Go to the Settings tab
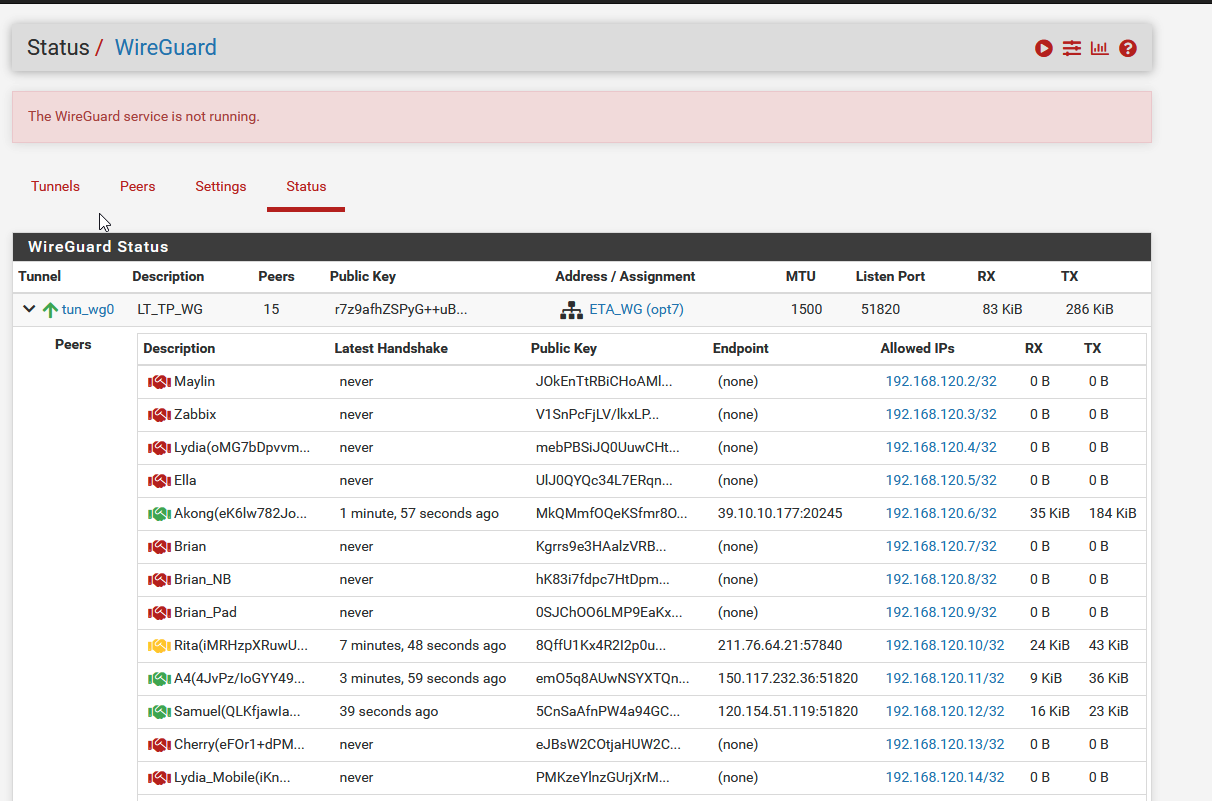 (x=221, y=187)
